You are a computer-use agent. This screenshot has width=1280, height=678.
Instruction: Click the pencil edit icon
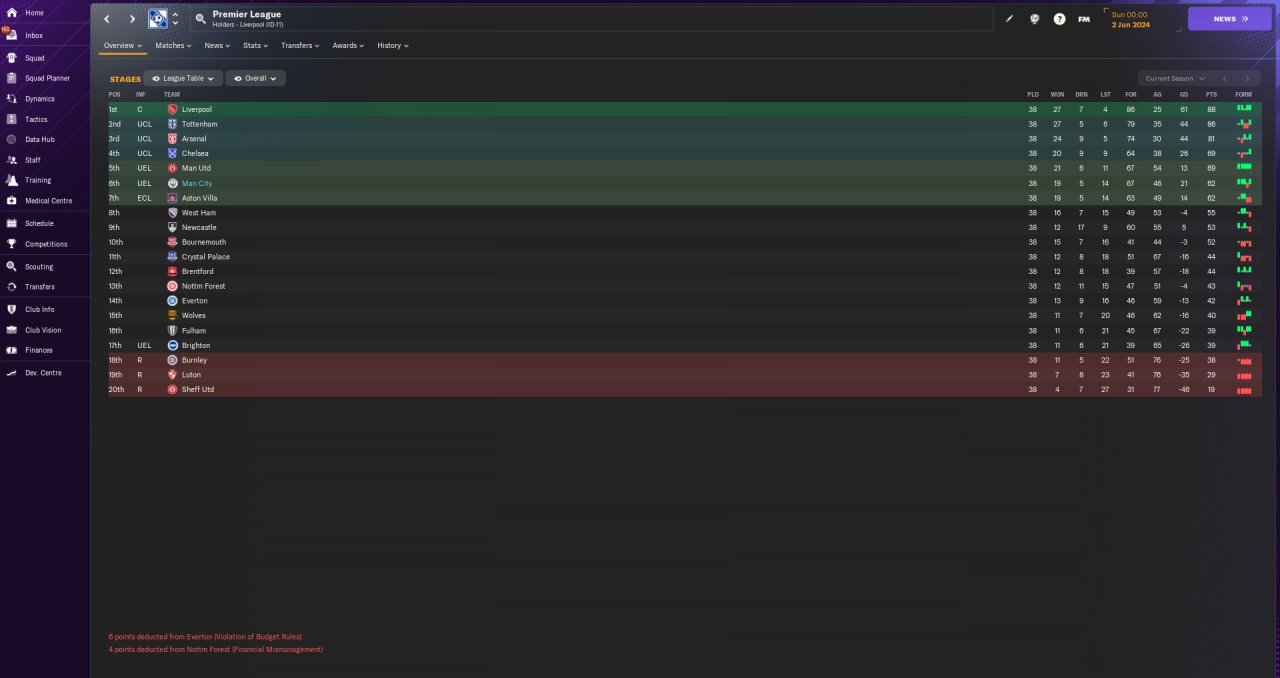[x=1009, y=19]
